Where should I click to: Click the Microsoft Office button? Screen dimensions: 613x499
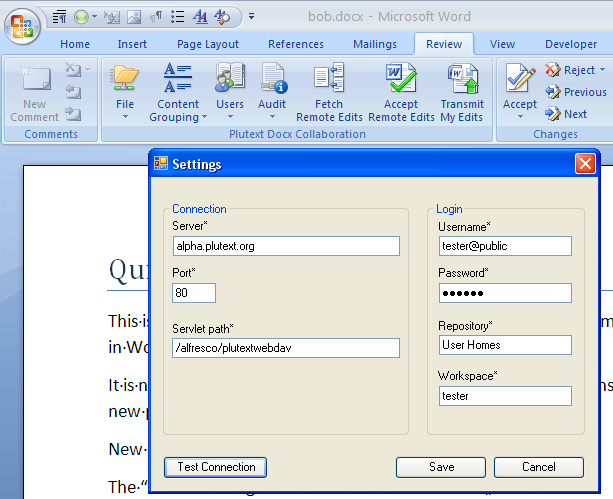(x=20, y=25)
